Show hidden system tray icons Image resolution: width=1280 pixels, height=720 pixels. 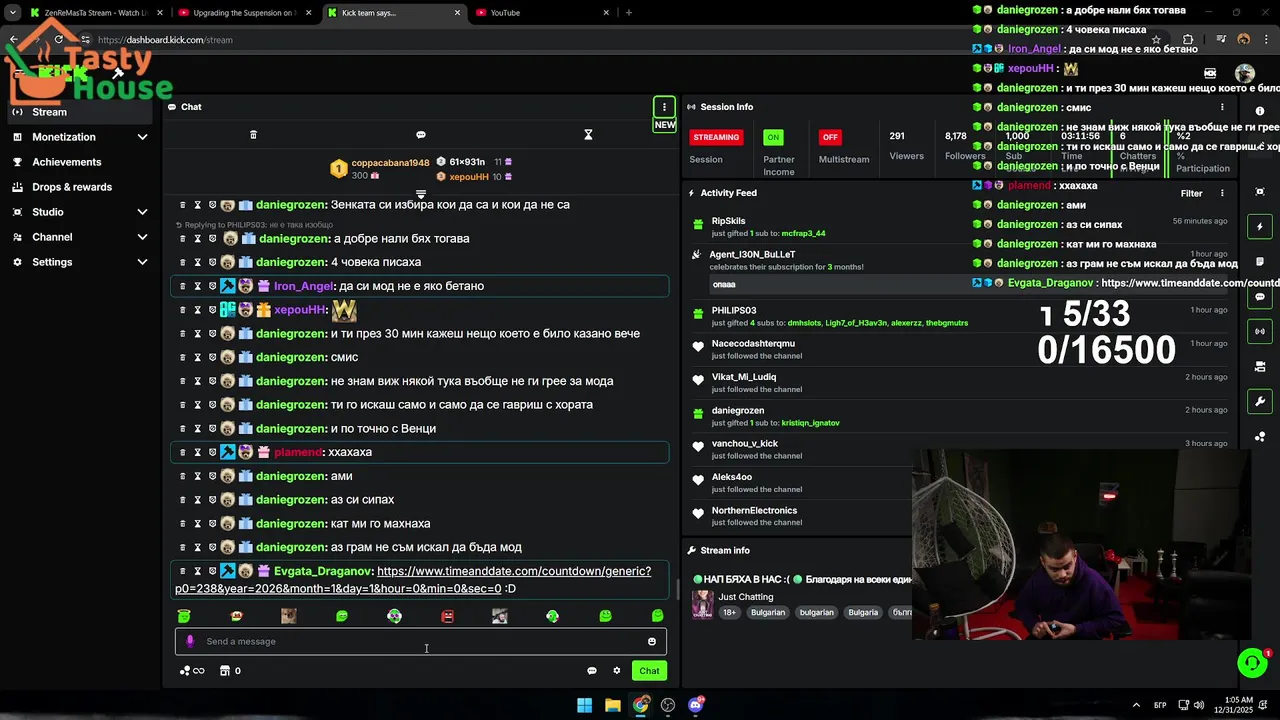tap(1136, 705)
